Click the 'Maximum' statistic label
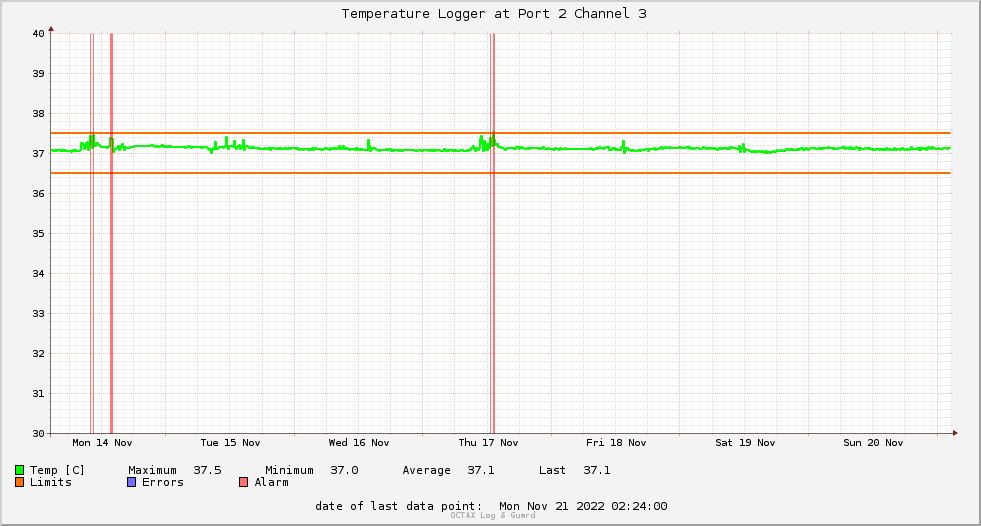The image size is (981, 526). [x=153, y=470]
